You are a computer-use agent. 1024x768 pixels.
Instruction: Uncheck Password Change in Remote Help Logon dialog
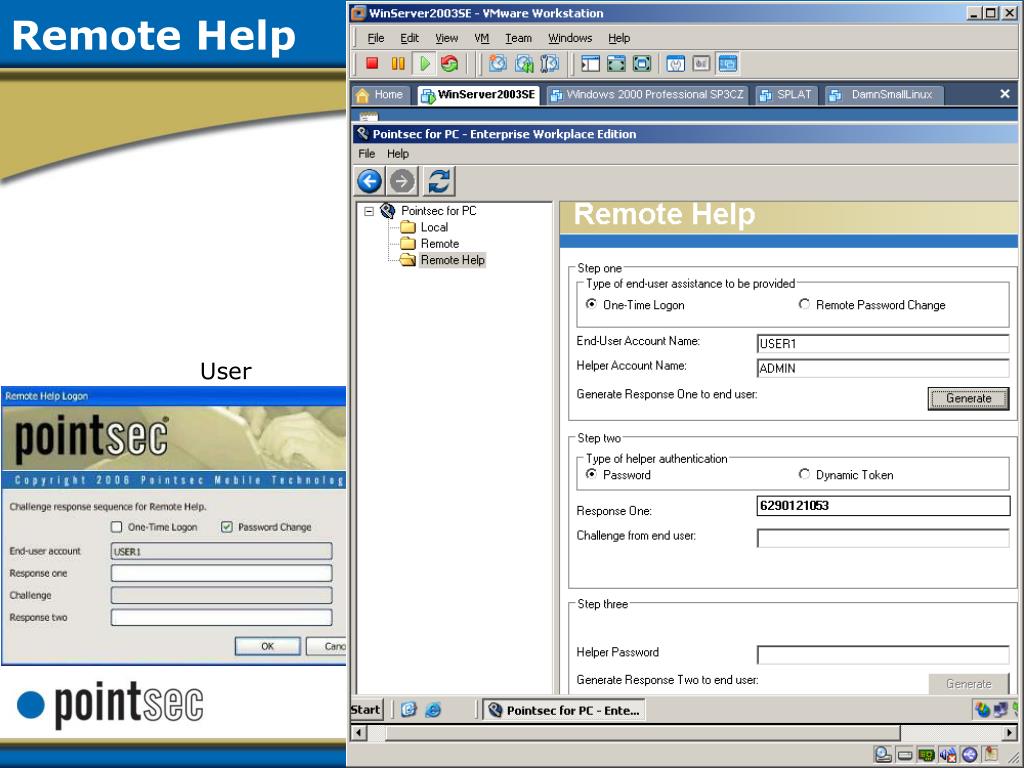click(227, 527)
